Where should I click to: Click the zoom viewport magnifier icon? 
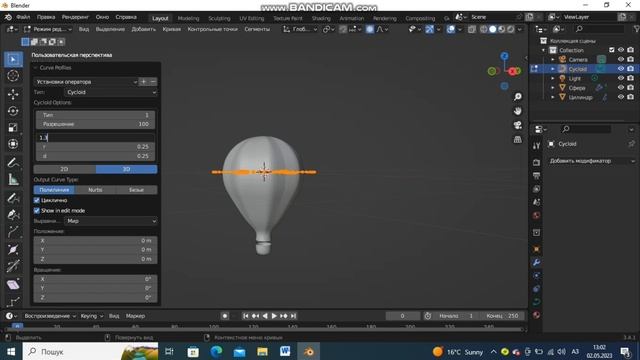tap(518, 97)
